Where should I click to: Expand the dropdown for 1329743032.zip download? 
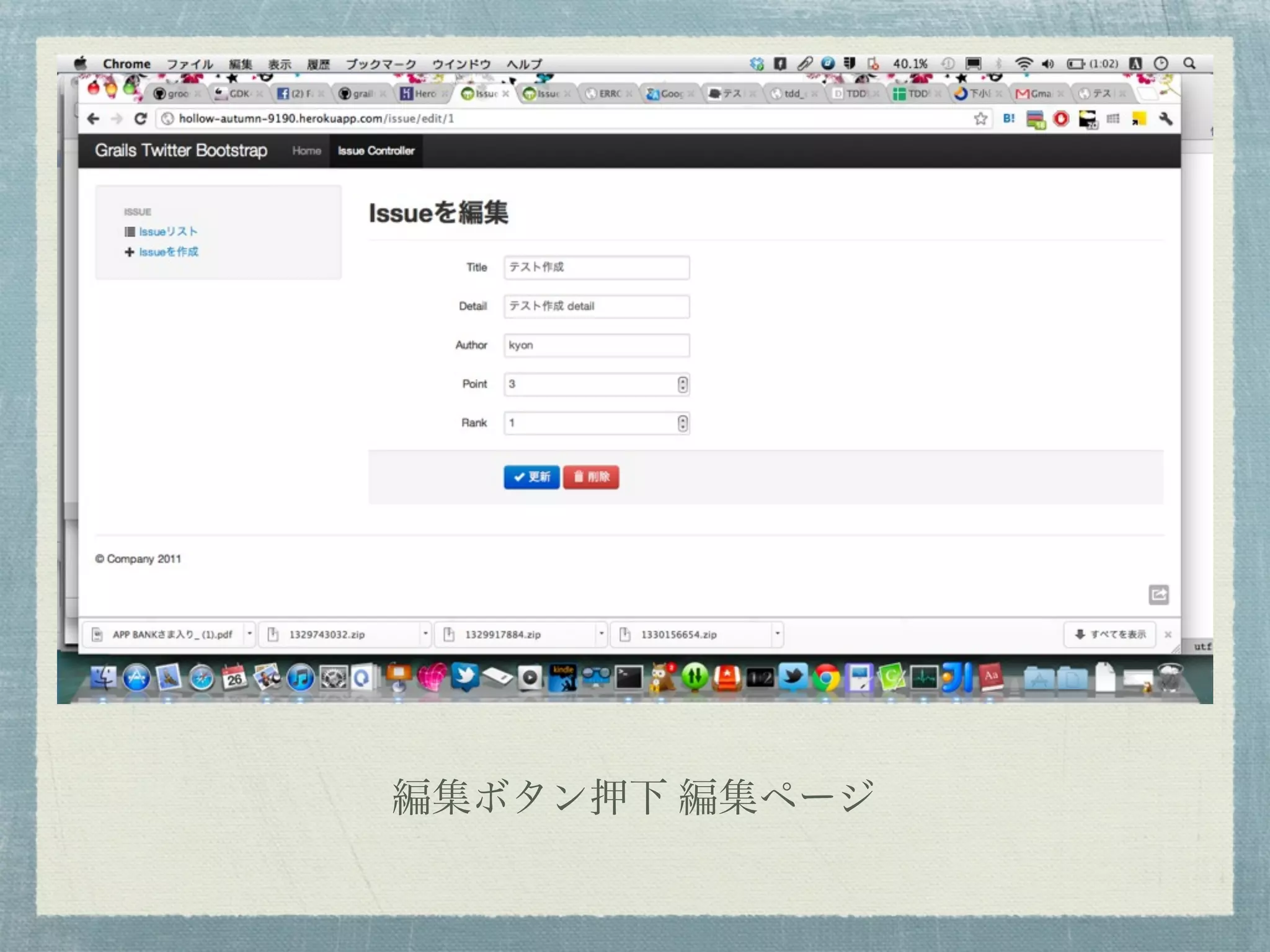(x=425, y=634)
